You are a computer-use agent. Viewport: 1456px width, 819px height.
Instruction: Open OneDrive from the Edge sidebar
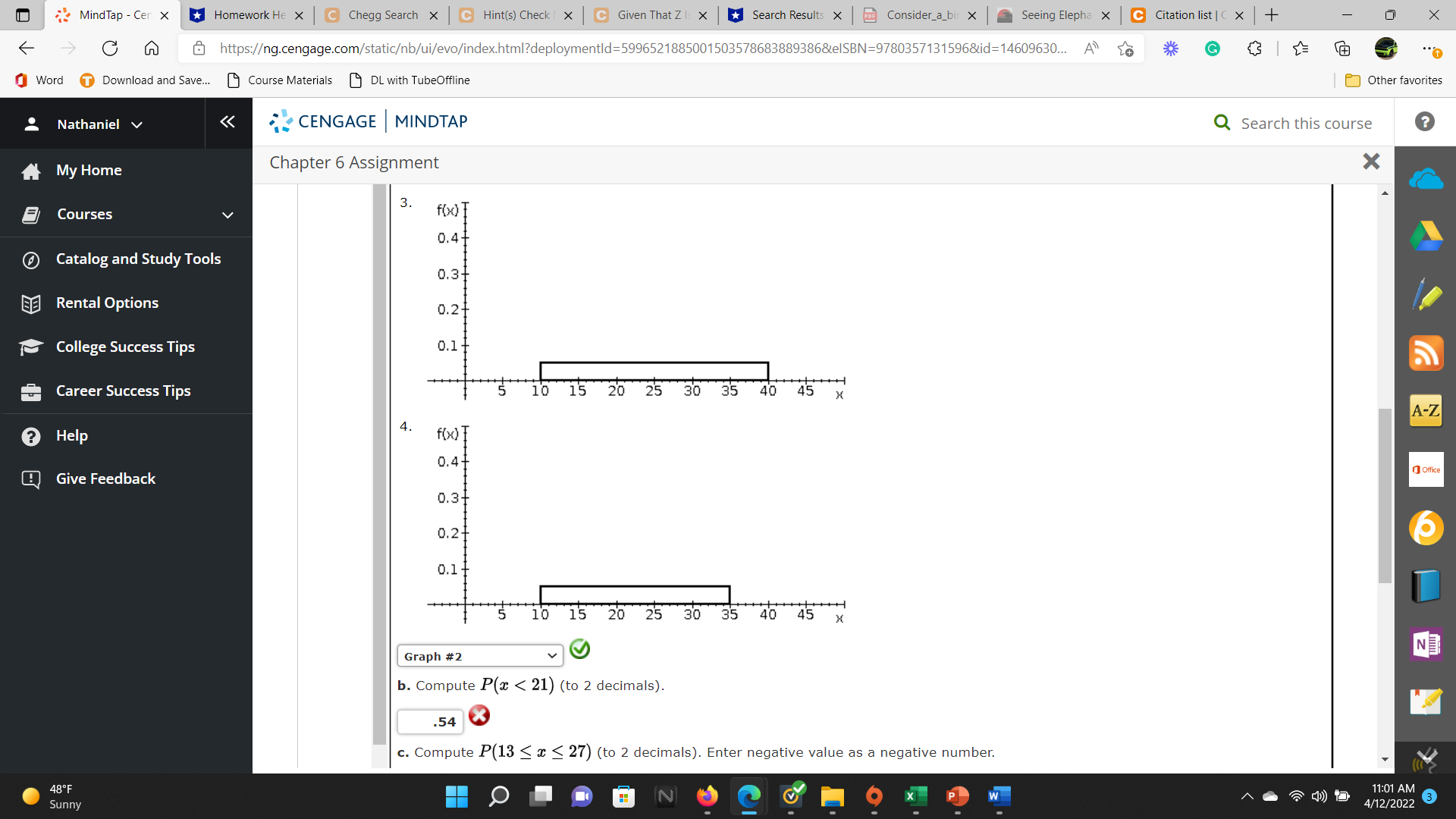click(1426, 177)
